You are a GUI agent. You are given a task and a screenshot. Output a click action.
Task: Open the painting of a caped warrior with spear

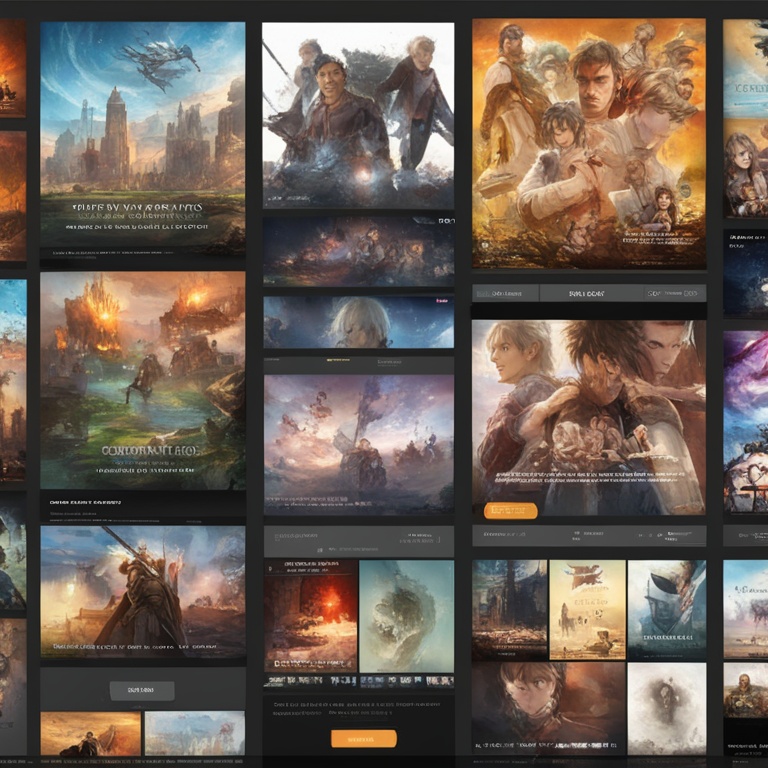point(143,592)
